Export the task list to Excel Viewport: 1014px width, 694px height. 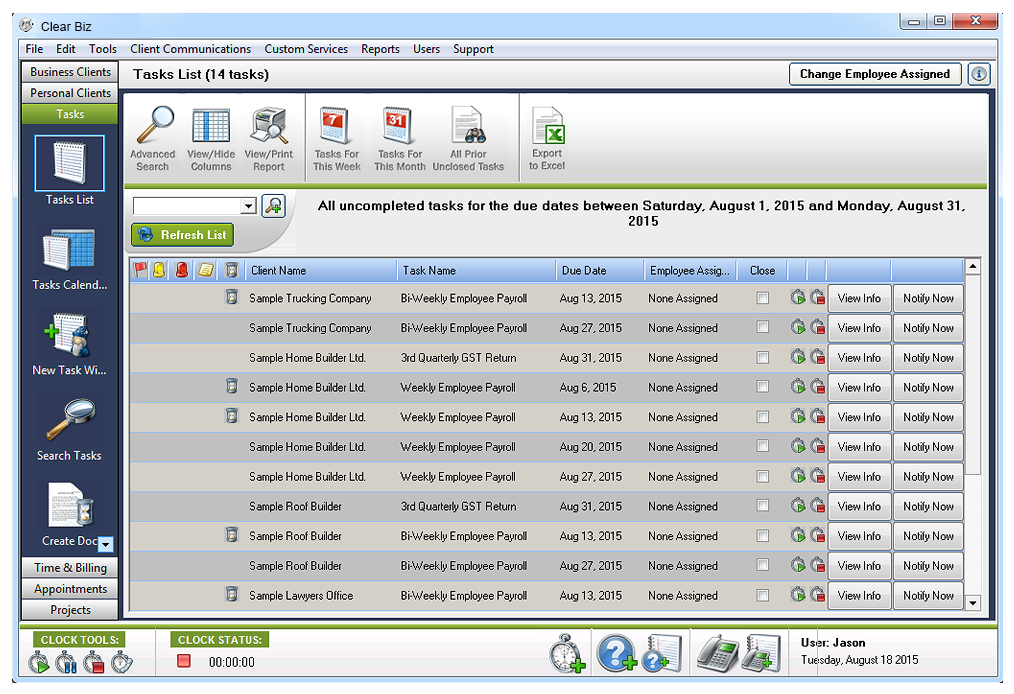pyautogui.click(x=547, y=137)
